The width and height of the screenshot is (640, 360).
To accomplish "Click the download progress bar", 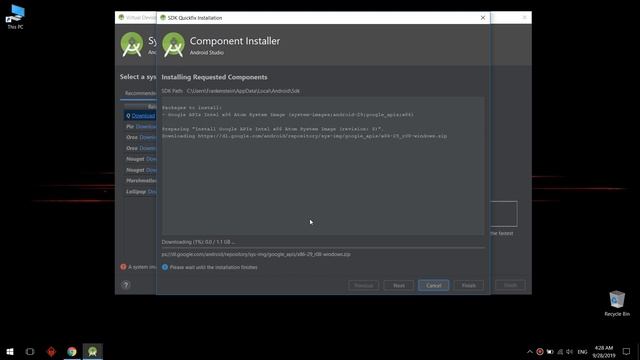I will pyautogui.click(x=323, y=248).
